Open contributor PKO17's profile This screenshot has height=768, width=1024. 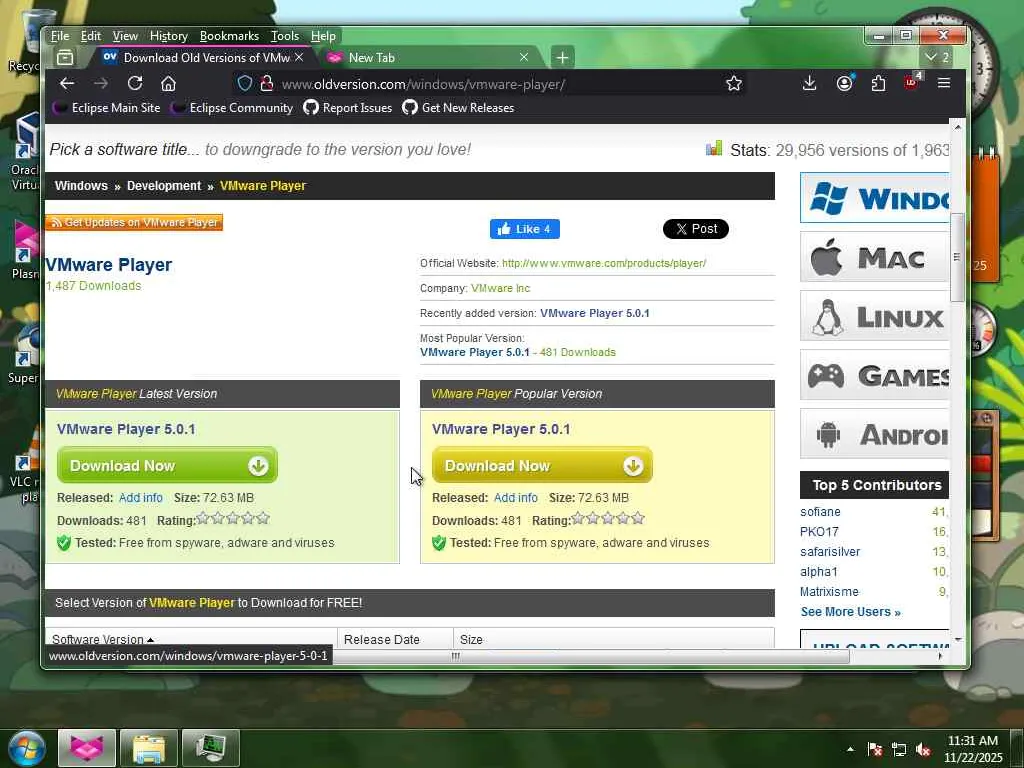coord(819,532)
